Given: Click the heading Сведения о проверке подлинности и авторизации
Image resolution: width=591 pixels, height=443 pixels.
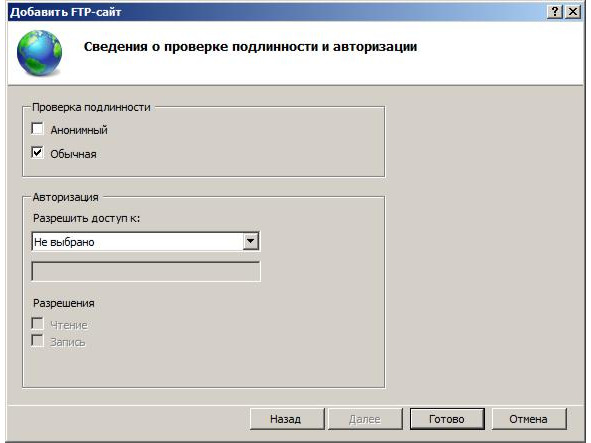Looking at the screenshot, I should 250,47.
